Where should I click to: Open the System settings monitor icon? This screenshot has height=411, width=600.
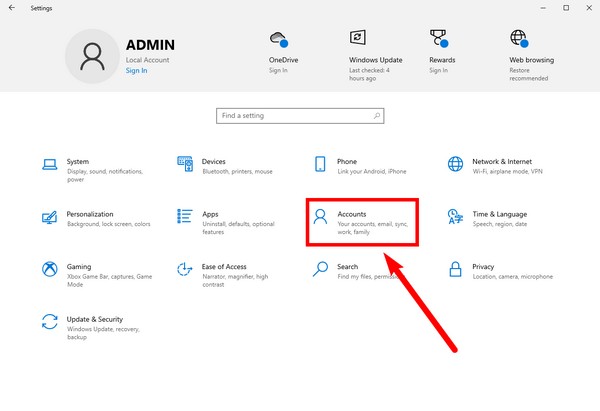coord(50,165)
